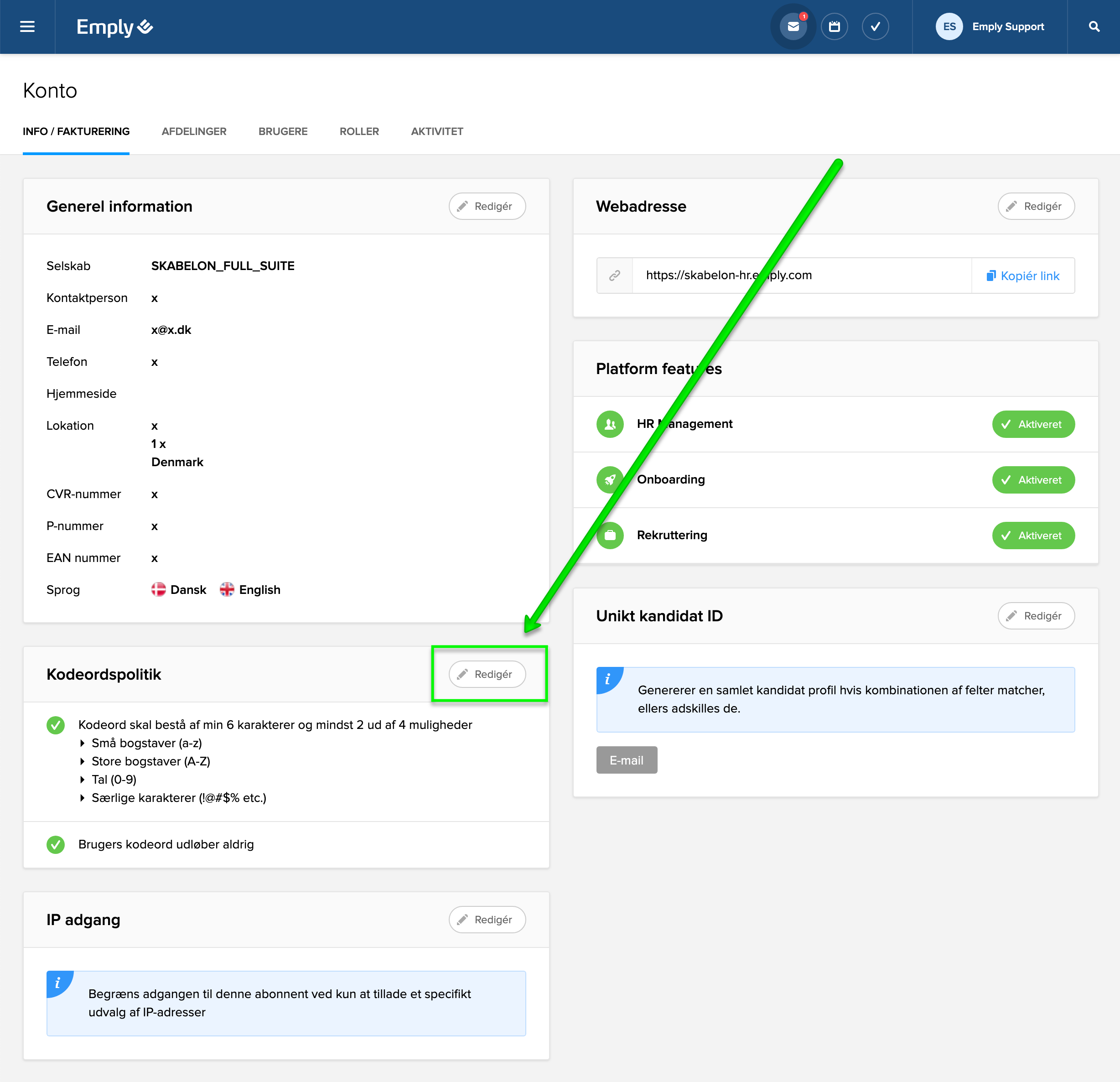
Task: Click the link chain icon beside URL
Action: pos(614,276)
